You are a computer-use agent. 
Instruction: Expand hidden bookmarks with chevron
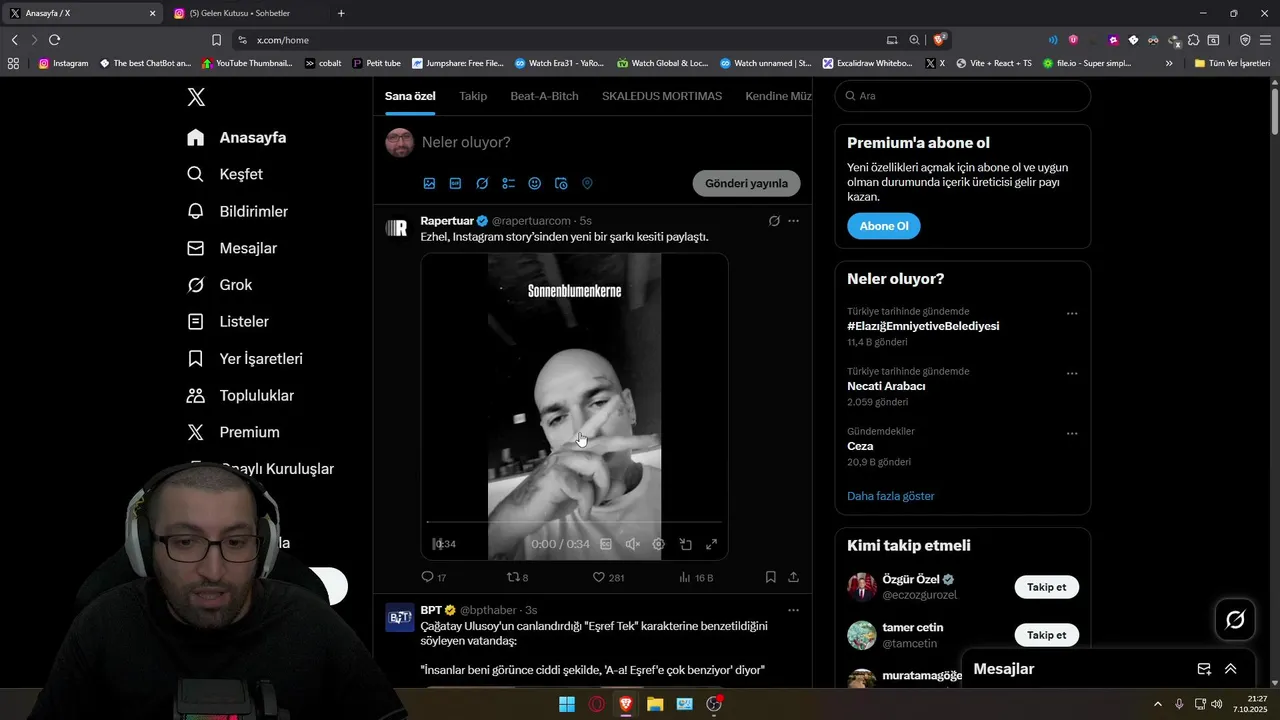1169,63
